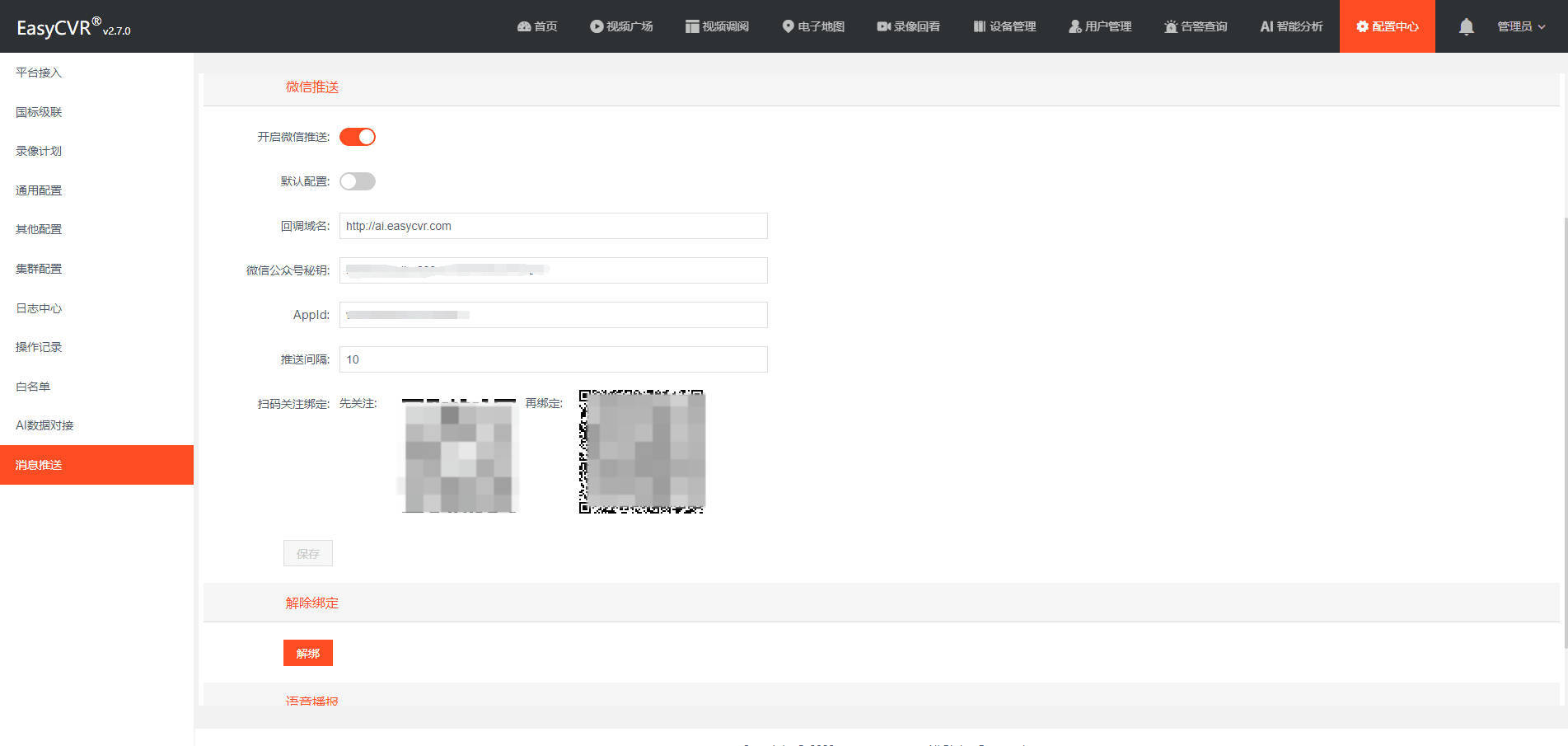Click the 回调域名 input field
Screen dimensions: 1568x746
tap(554, 226)
